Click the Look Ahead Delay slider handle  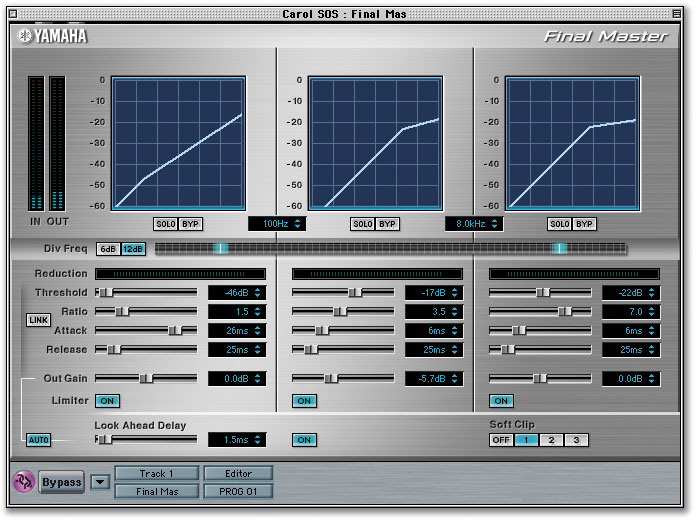coord(105,439)
